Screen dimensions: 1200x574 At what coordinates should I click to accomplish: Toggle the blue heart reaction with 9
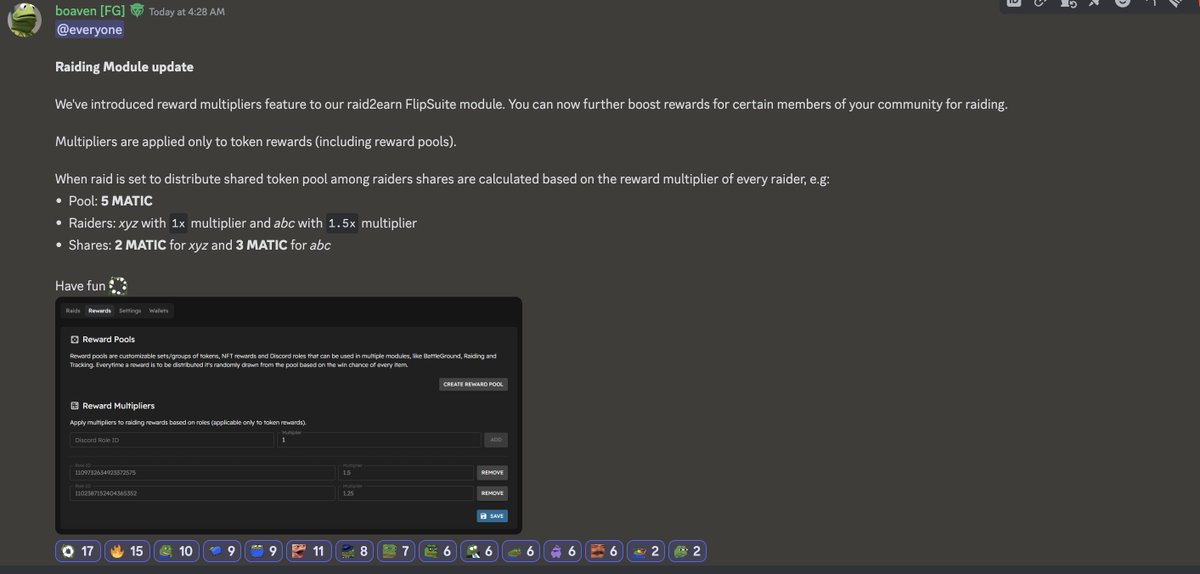coord(222,550)
